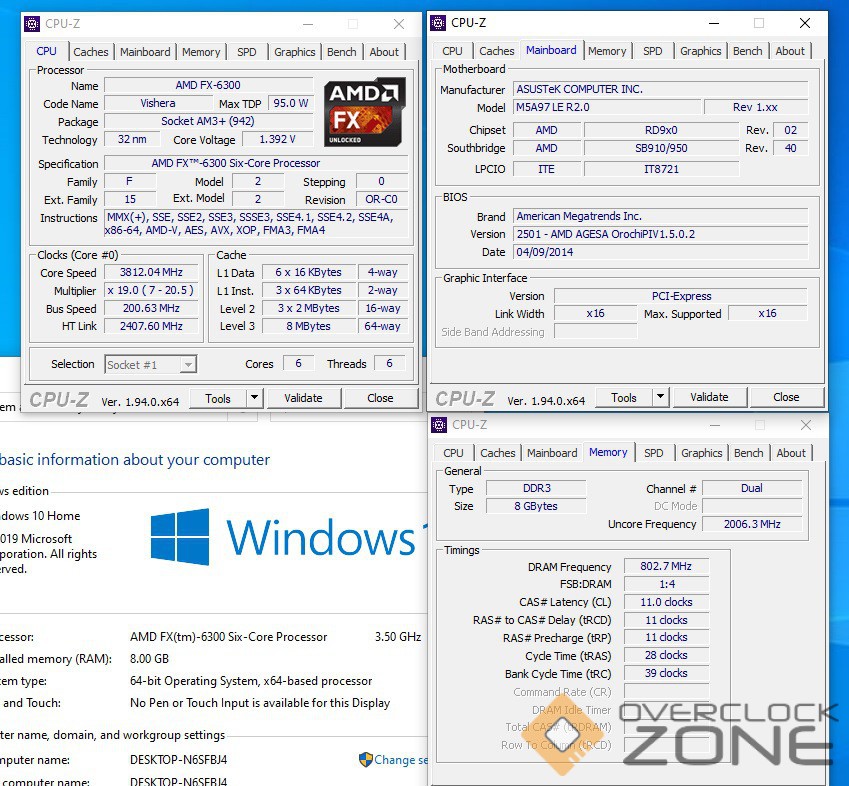Open Memory tab in Mainboard window
Viewport: 849px width, 786px height.
[607, 51]
